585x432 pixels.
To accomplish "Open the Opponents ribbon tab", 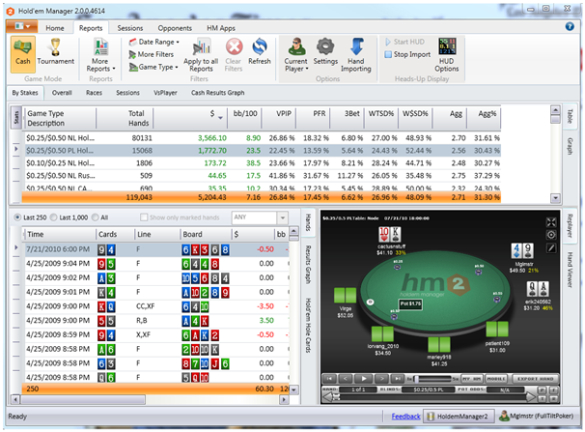I will [175, 28].
